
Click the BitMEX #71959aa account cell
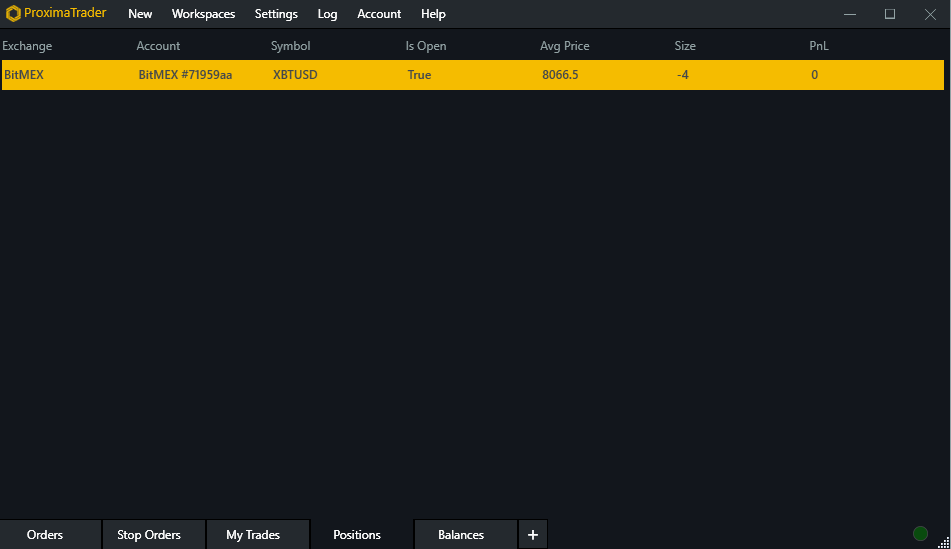point(185,75)
